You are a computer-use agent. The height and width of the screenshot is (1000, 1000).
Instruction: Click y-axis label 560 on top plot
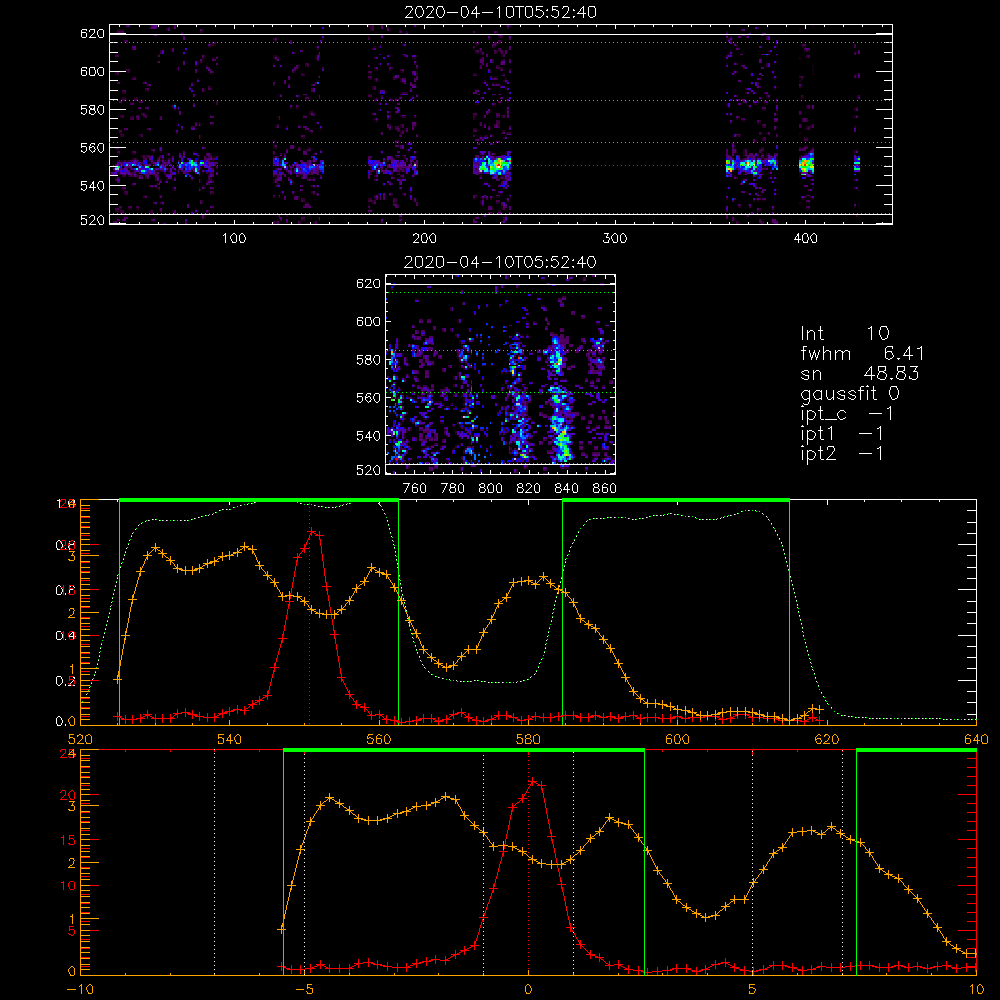(x=92, y=147)
